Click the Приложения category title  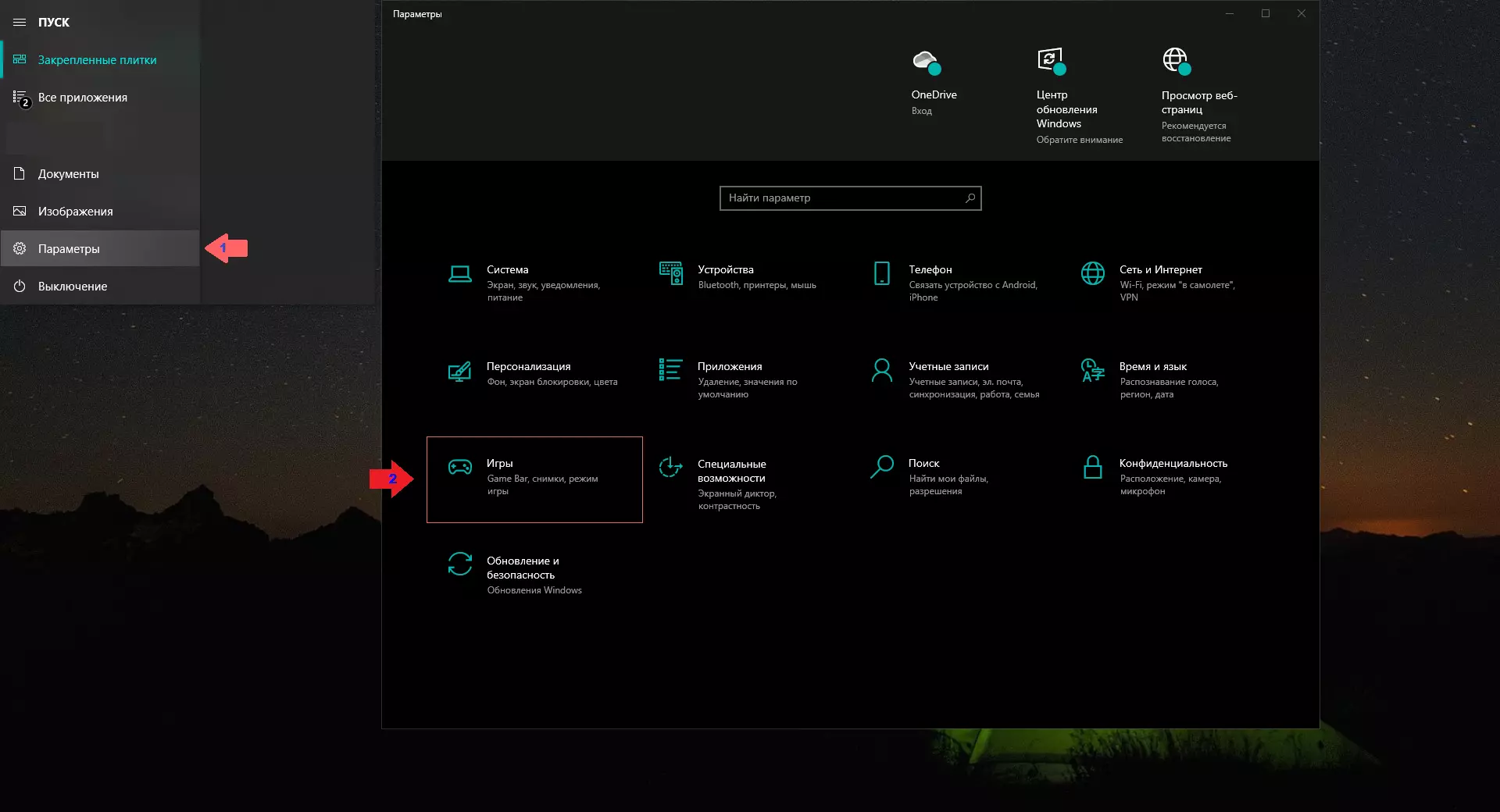730,366
